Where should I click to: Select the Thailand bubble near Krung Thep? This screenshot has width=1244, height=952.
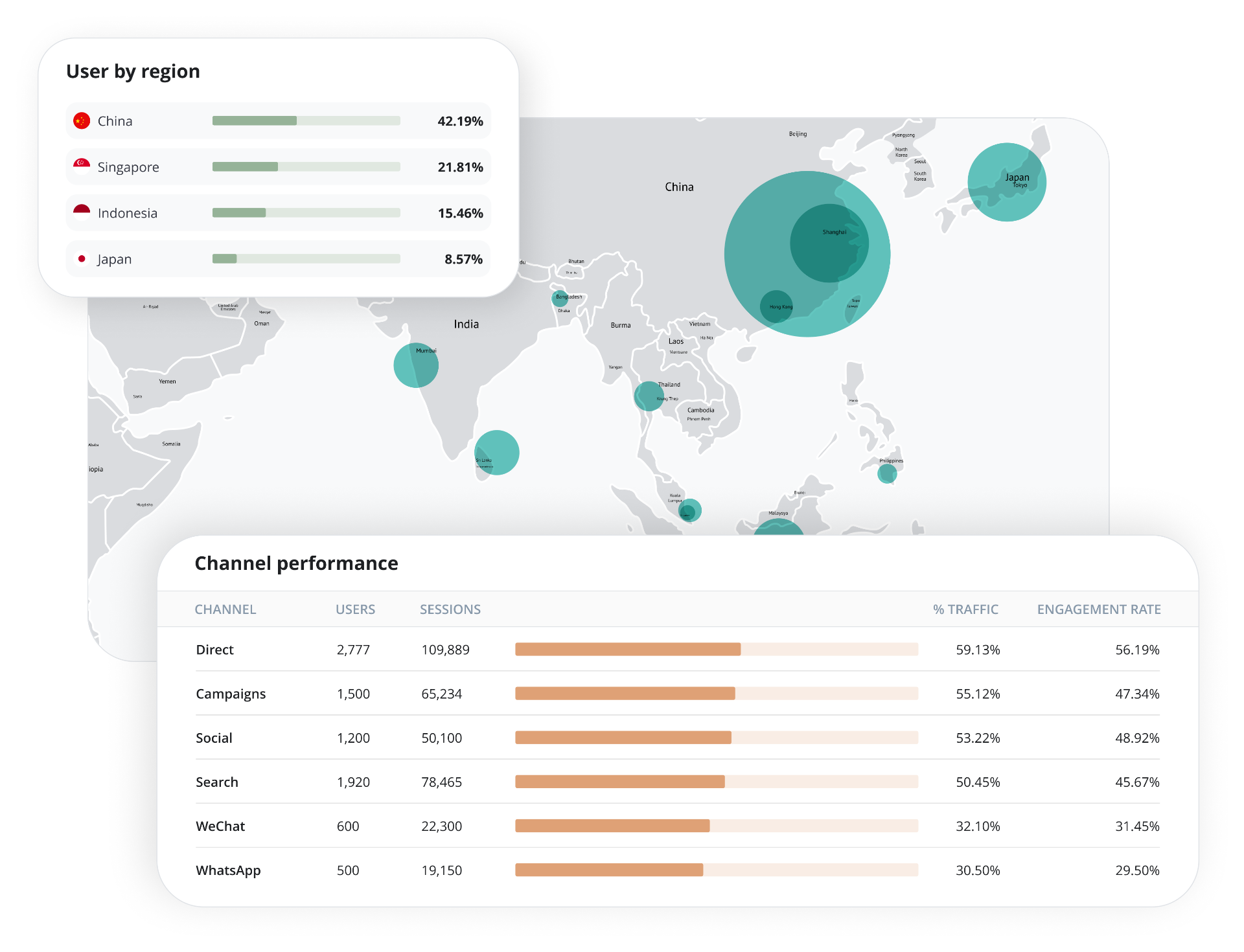pos(649,396)
